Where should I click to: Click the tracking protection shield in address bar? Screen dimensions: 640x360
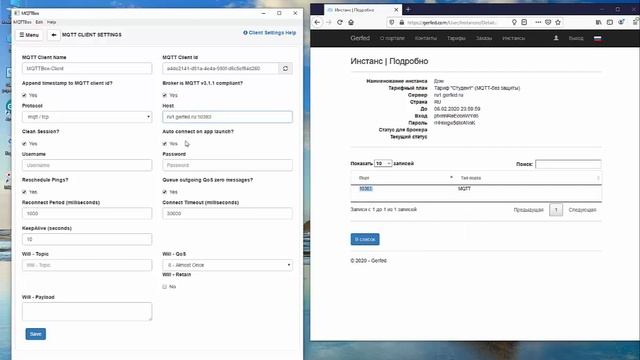(x=392, y=22)
